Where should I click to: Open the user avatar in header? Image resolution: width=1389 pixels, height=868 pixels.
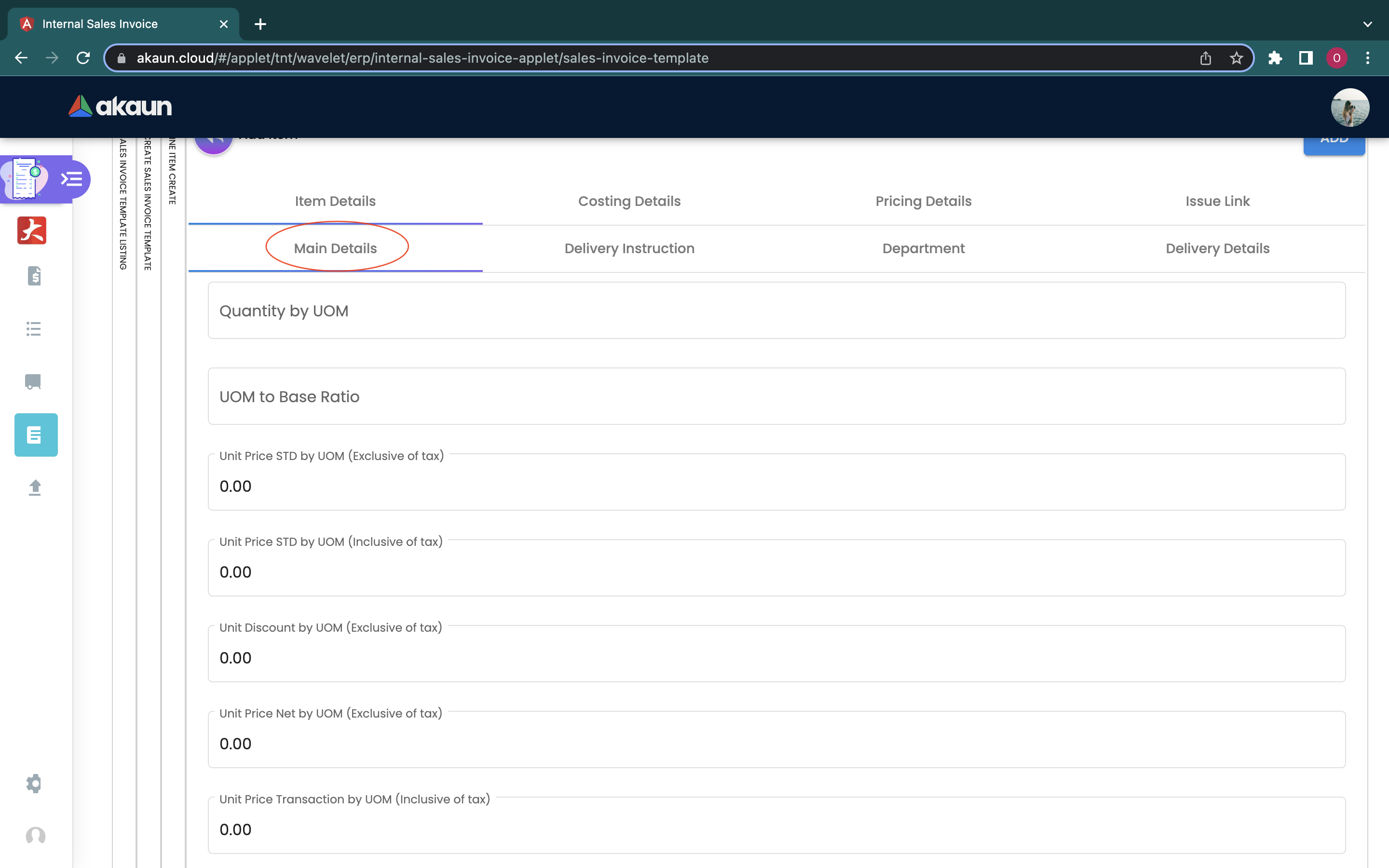(x=1349, y=108)
